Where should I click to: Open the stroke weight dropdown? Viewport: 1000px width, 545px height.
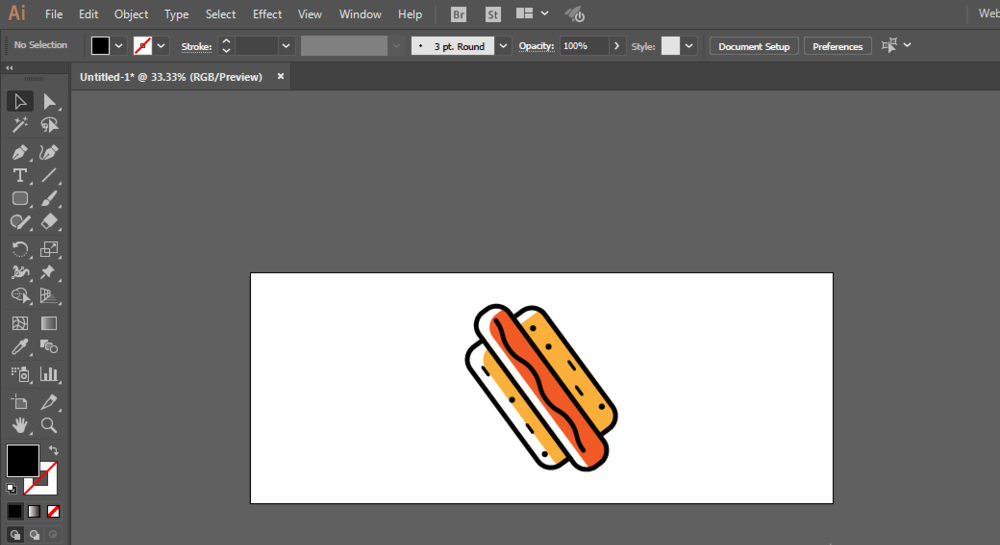[x=286, y=46]
